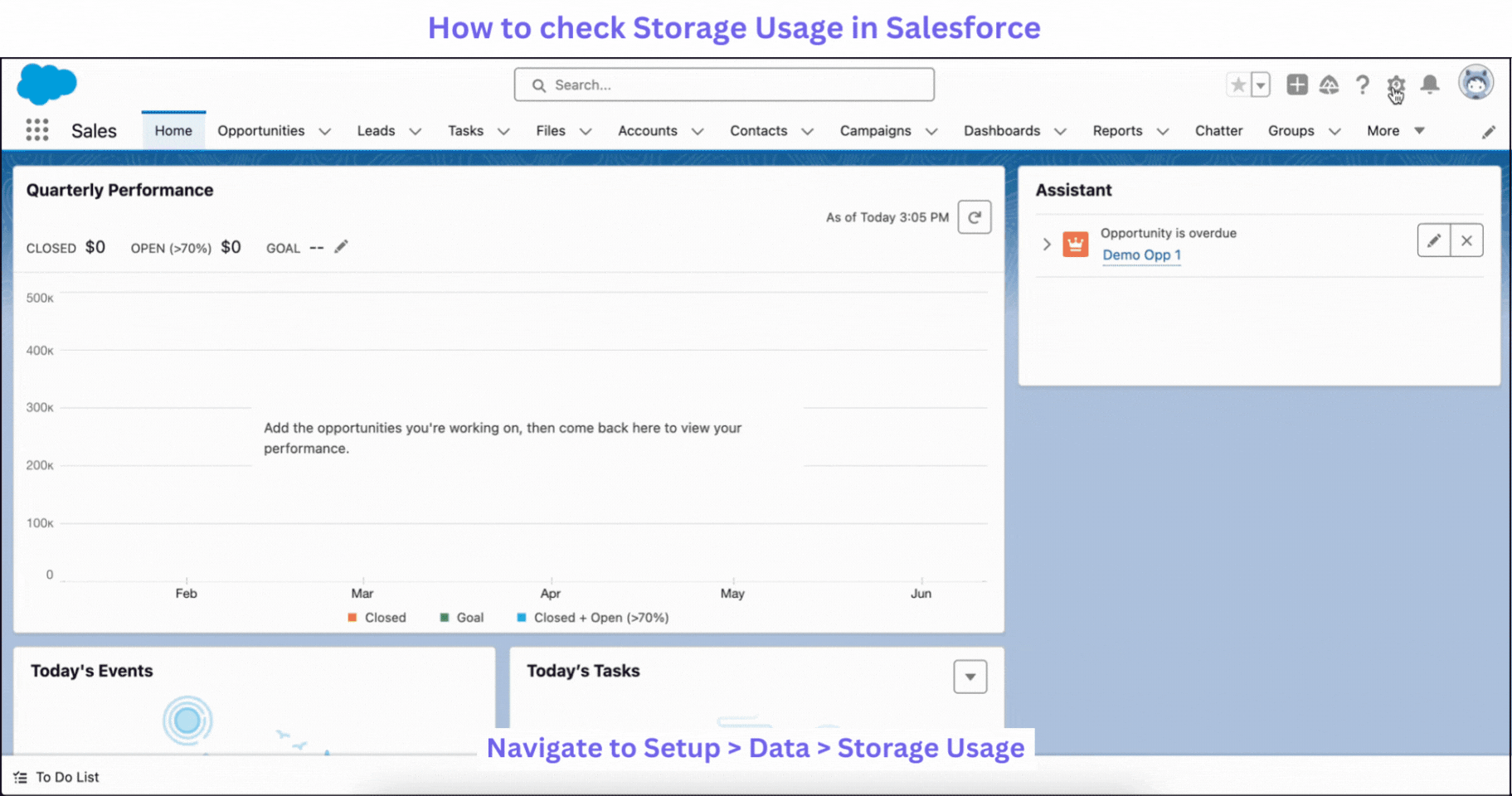Image resolution: width=1512 pixels, height=796 pixels.
Task: Open the Favorites list dropdown arrow
Action: click(x=1261, y=85)
